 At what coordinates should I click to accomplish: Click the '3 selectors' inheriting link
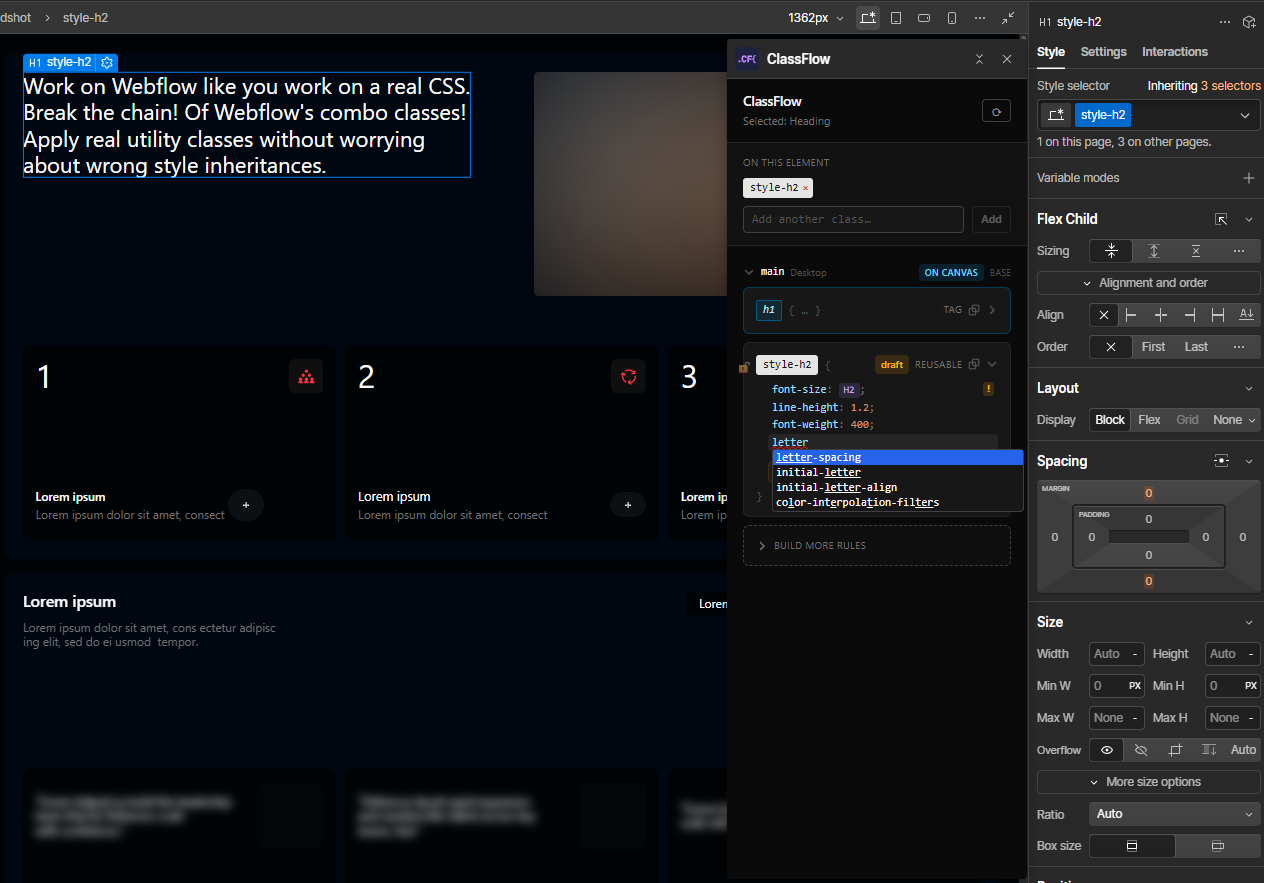1231,86
